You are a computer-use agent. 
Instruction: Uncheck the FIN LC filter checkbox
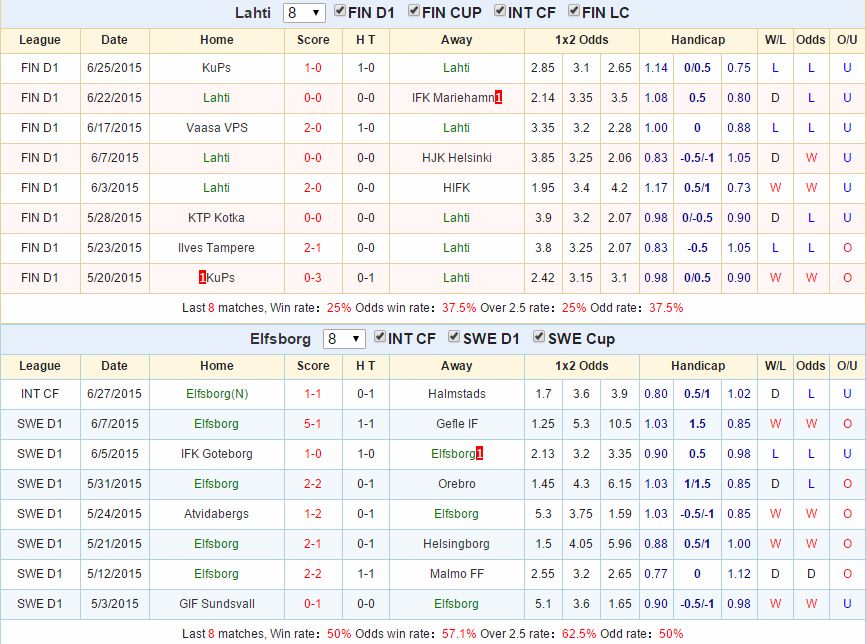pos(574,10)
